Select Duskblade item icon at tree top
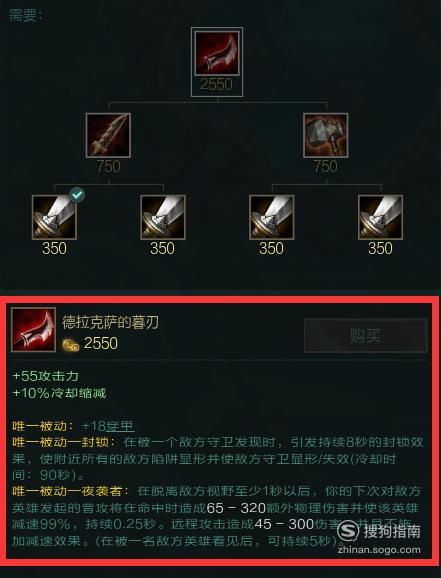 [x=217, y=53]
